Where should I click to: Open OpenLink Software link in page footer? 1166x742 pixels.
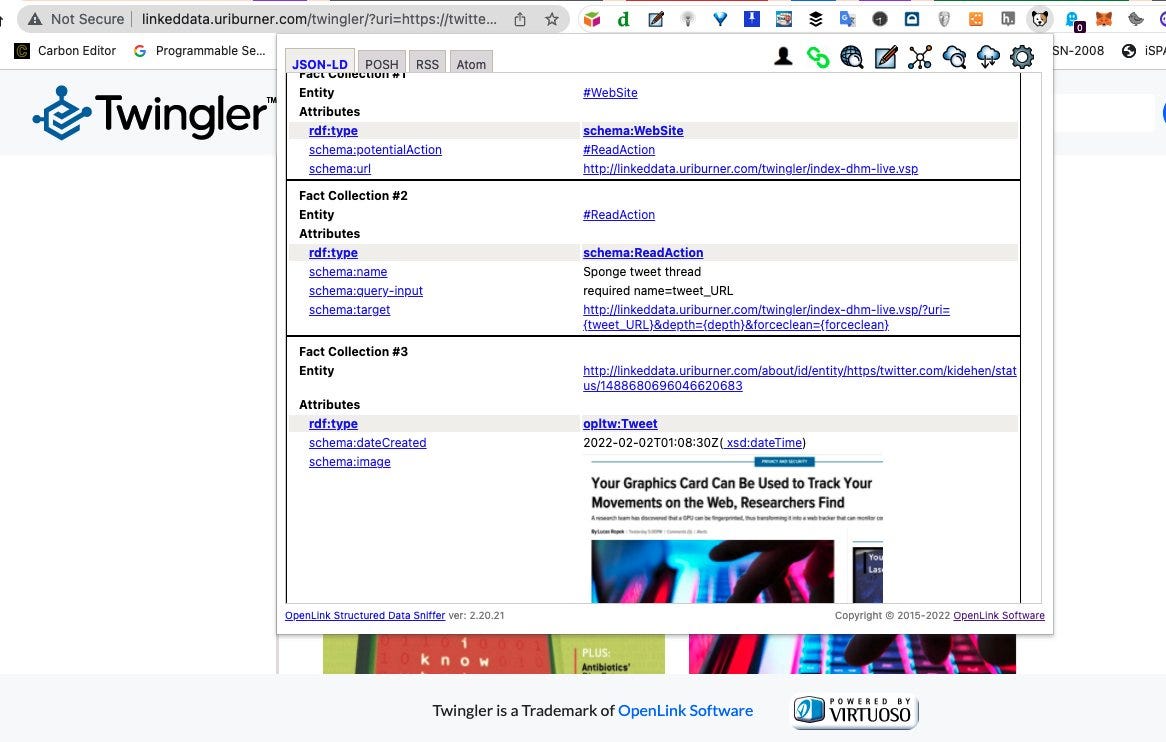pos(685,711)
